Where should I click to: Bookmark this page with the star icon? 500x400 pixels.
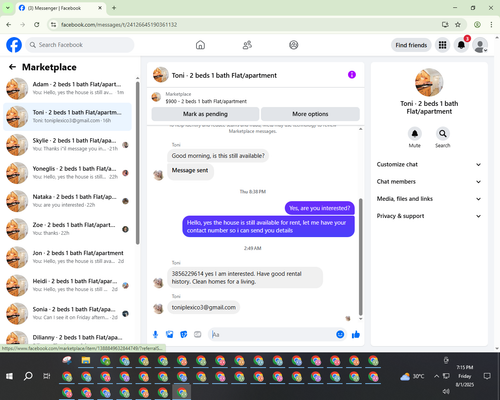click(458, 24)
